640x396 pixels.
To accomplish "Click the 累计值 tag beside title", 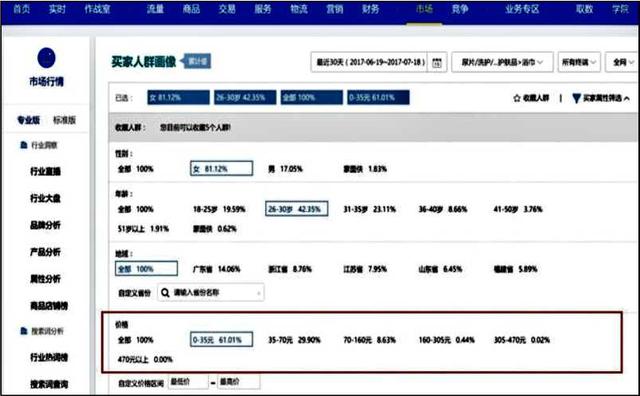I will tap(198, 62).
